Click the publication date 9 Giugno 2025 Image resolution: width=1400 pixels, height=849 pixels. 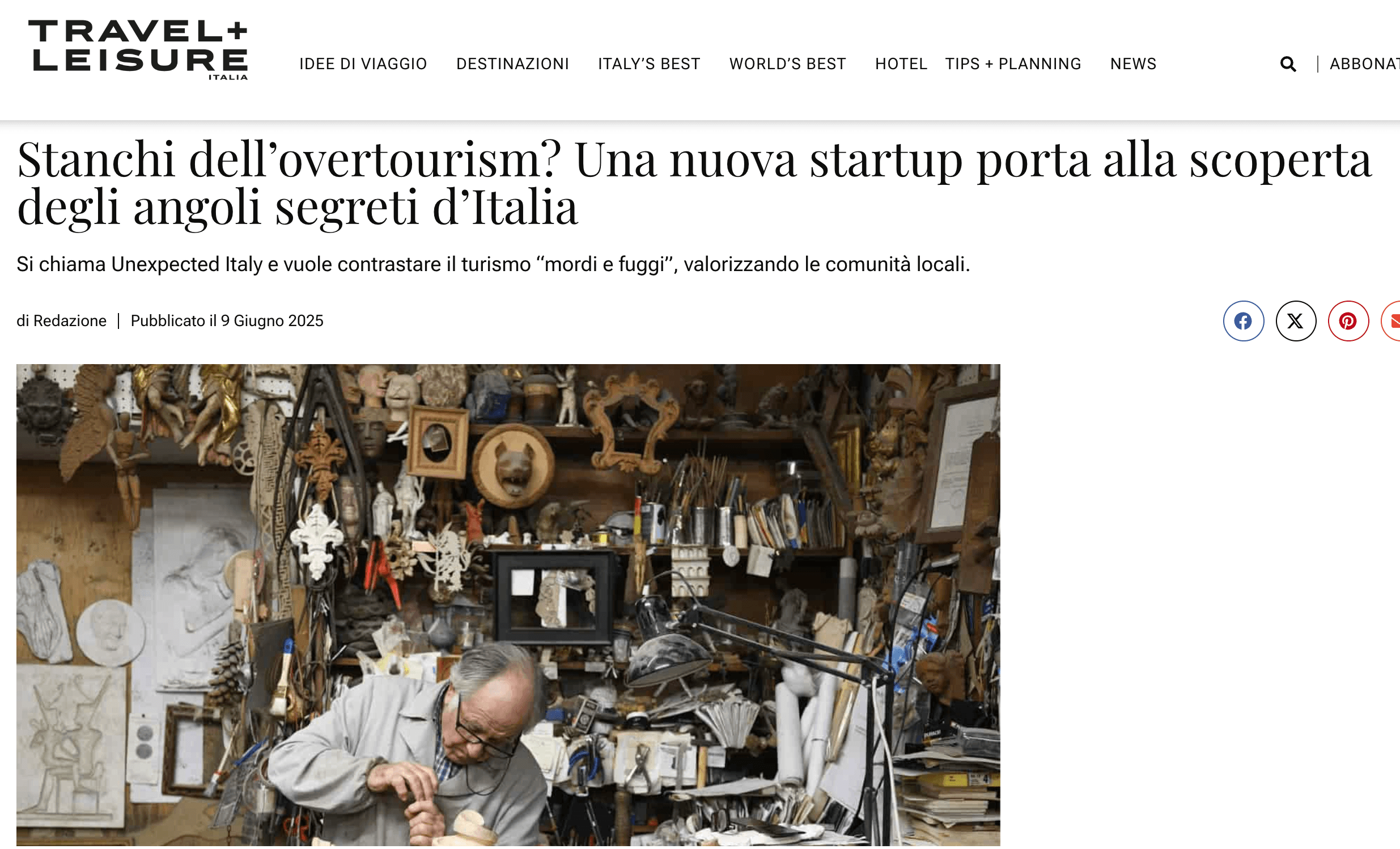click(271, 322)
